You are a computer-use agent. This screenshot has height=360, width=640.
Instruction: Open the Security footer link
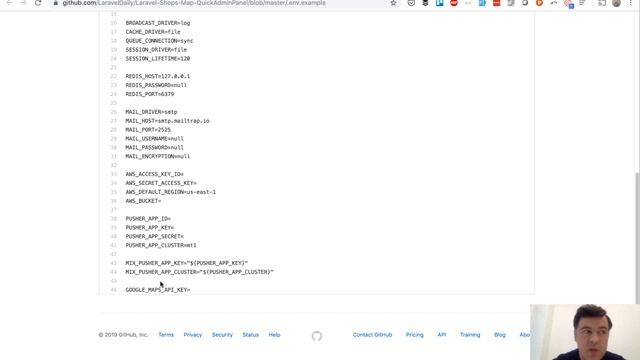click(222, 335)
